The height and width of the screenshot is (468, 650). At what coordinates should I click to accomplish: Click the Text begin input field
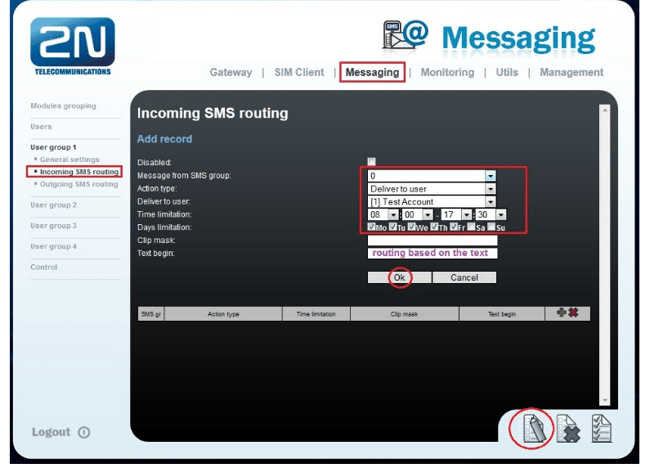click(432, 253)
